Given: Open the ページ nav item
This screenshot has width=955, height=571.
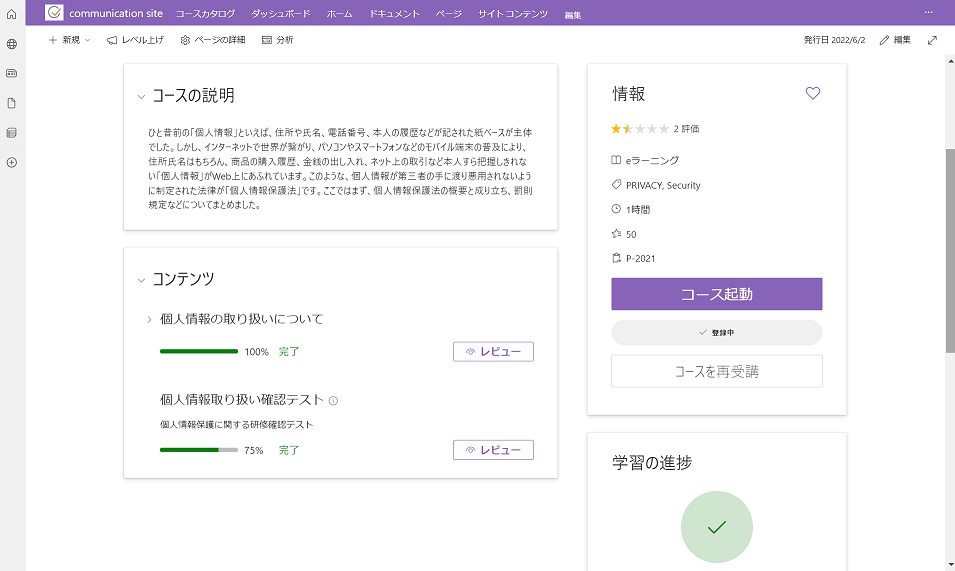Looking at the screenshot, I should (448, 13).
